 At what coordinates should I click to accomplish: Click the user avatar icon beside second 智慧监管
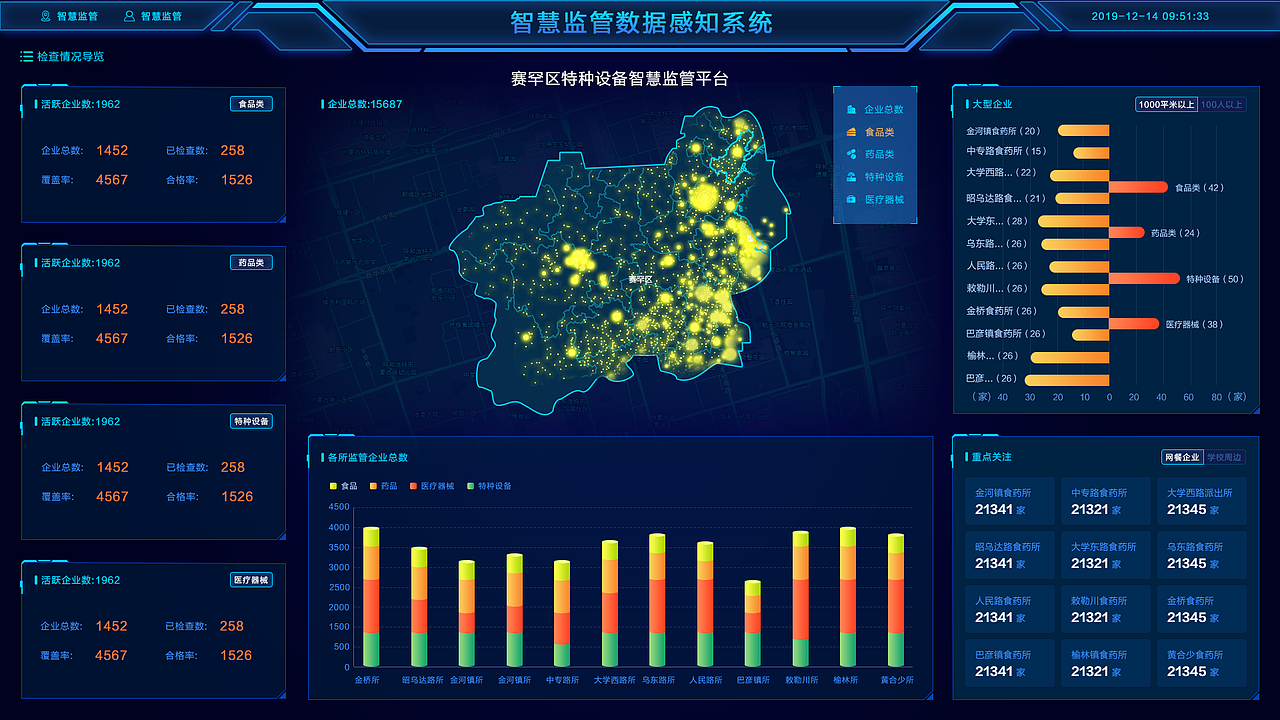tap(129, 16)
